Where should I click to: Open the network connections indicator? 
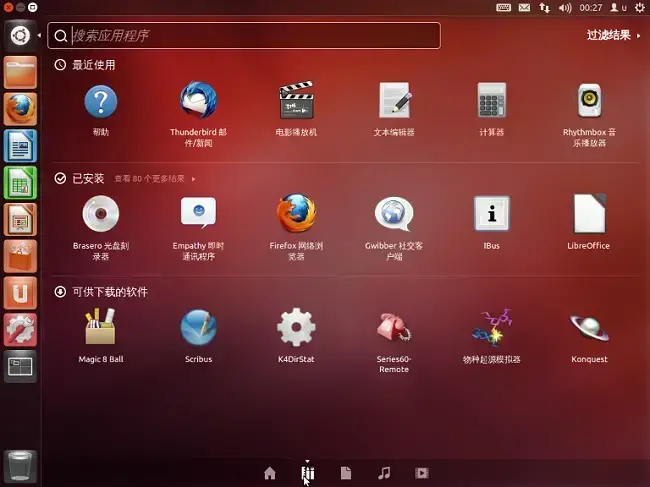(544, 7)
